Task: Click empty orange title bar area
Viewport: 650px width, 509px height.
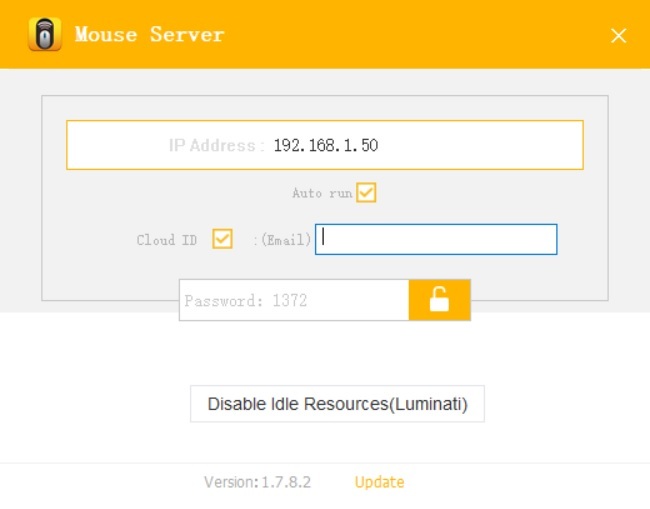Action: click(420, 35)
